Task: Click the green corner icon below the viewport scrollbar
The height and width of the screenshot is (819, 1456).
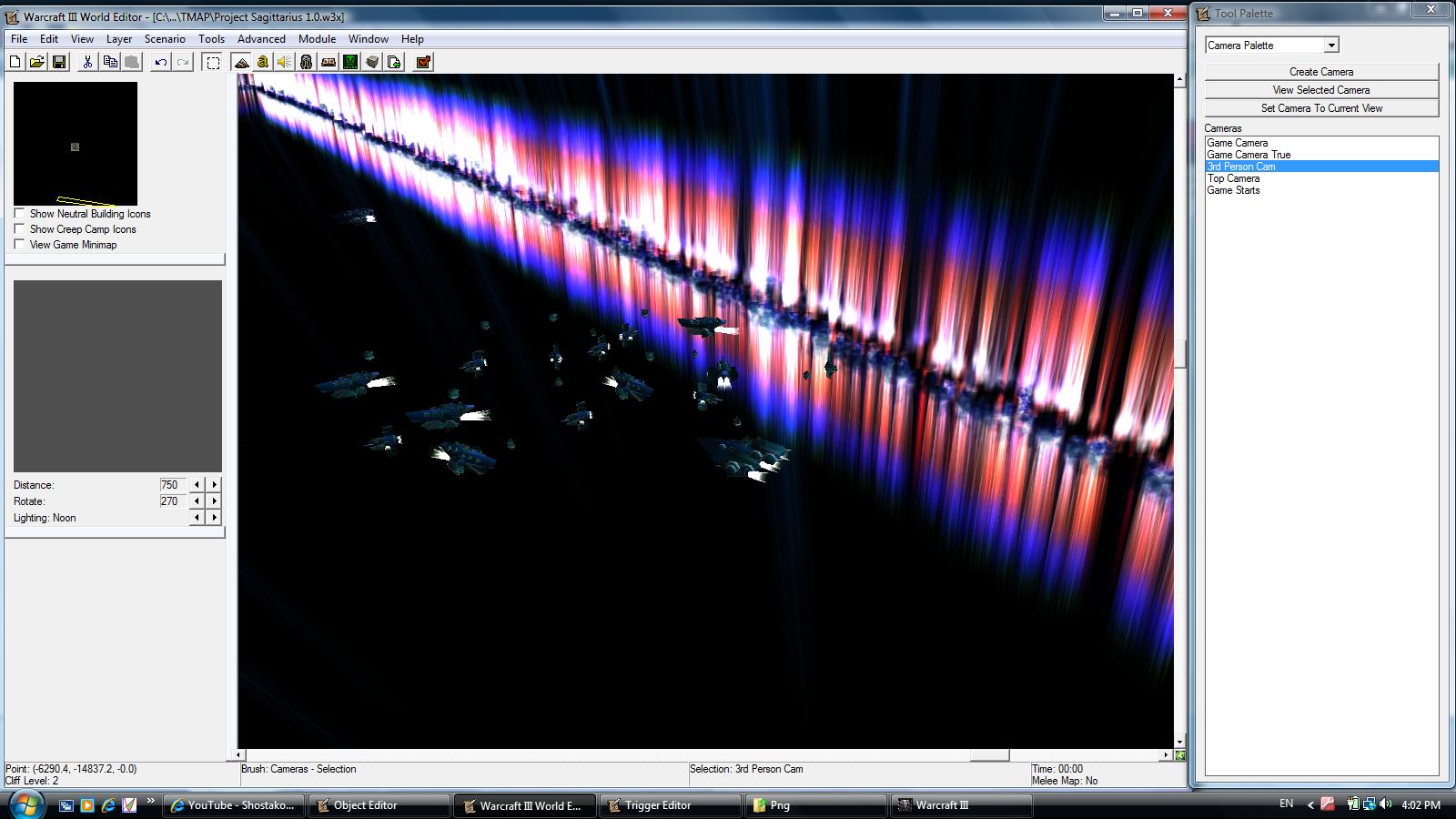Action: (x=1179, y=755)
